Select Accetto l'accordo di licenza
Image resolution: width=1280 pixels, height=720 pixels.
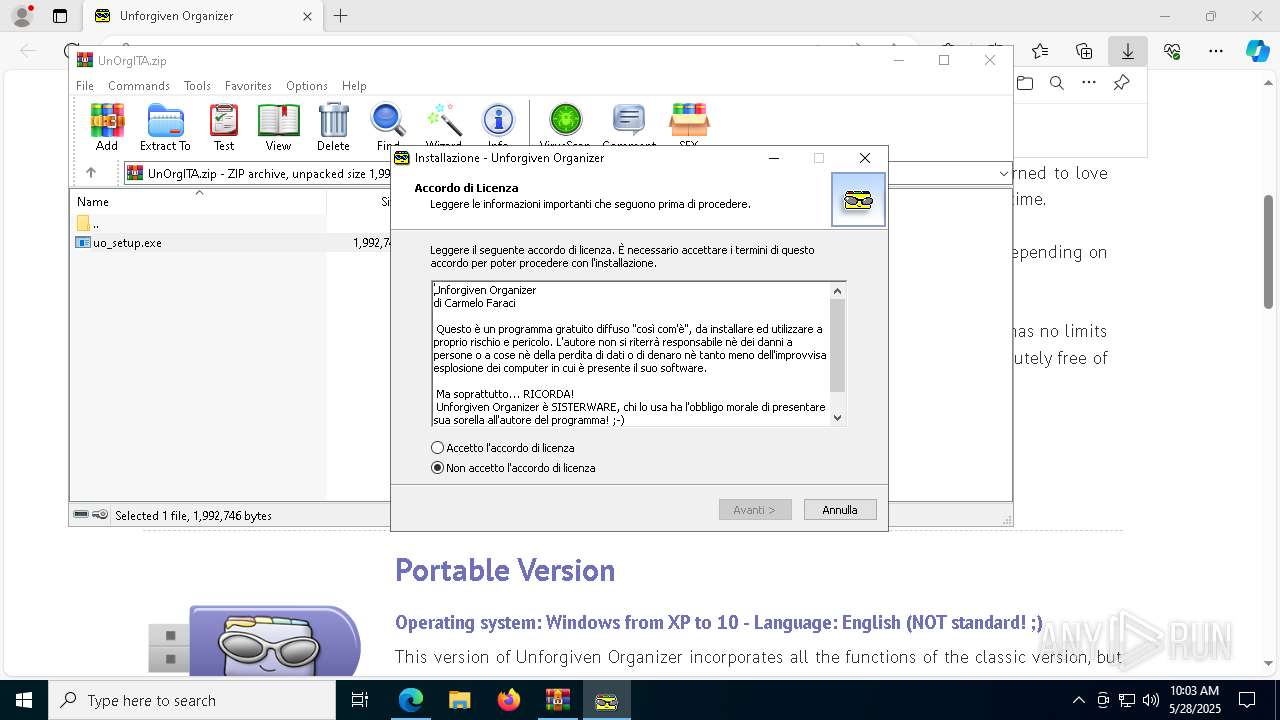[x=503, y=448]
